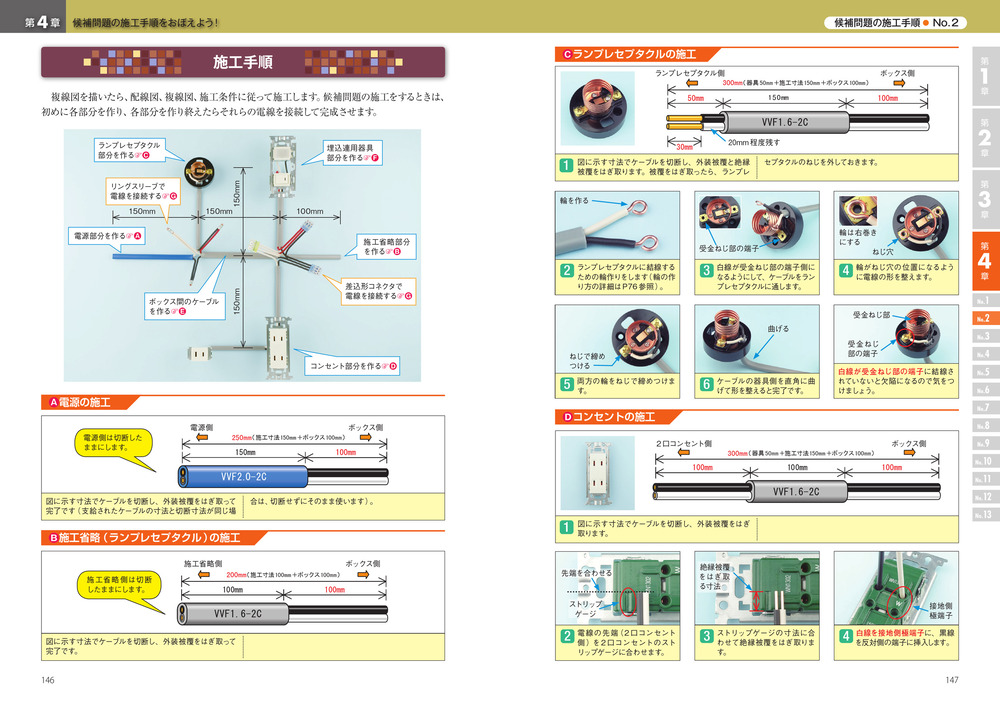Select the No.5 side tab
This screenshot has width=1000, height=706.
coord(983,372)
